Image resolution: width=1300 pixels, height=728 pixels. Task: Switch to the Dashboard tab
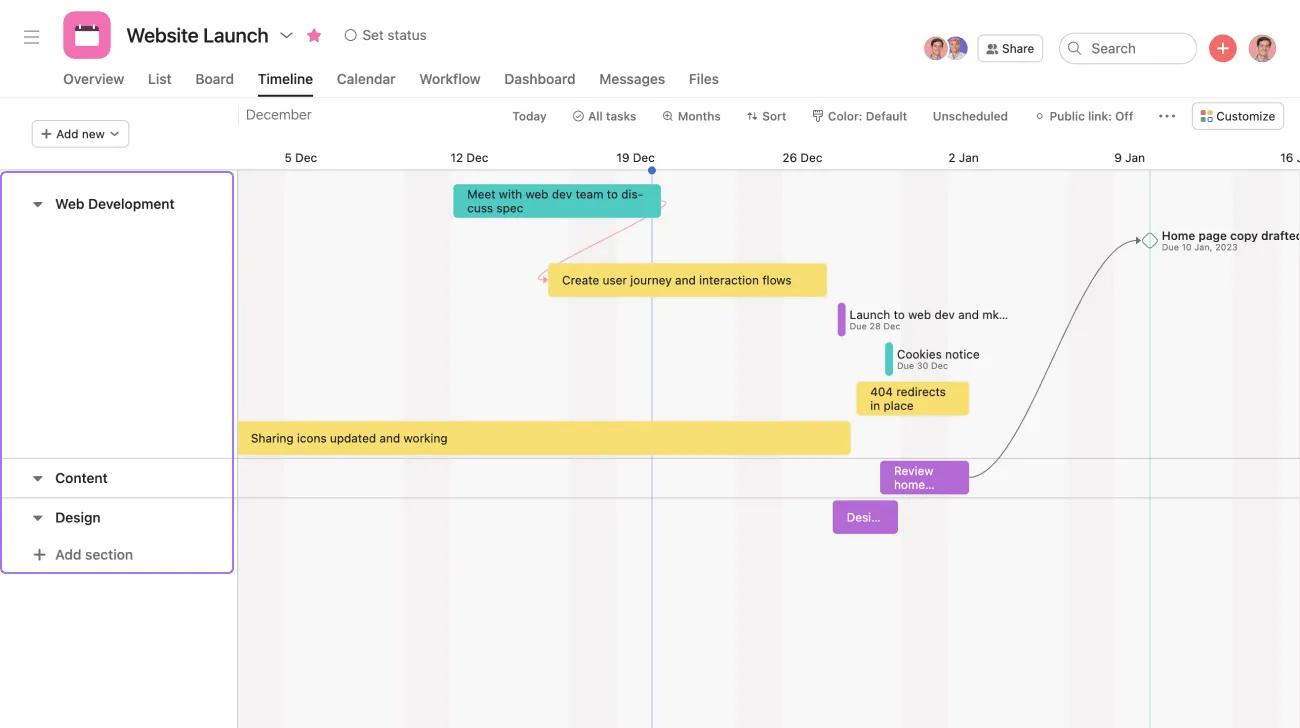tap(539, 79)
